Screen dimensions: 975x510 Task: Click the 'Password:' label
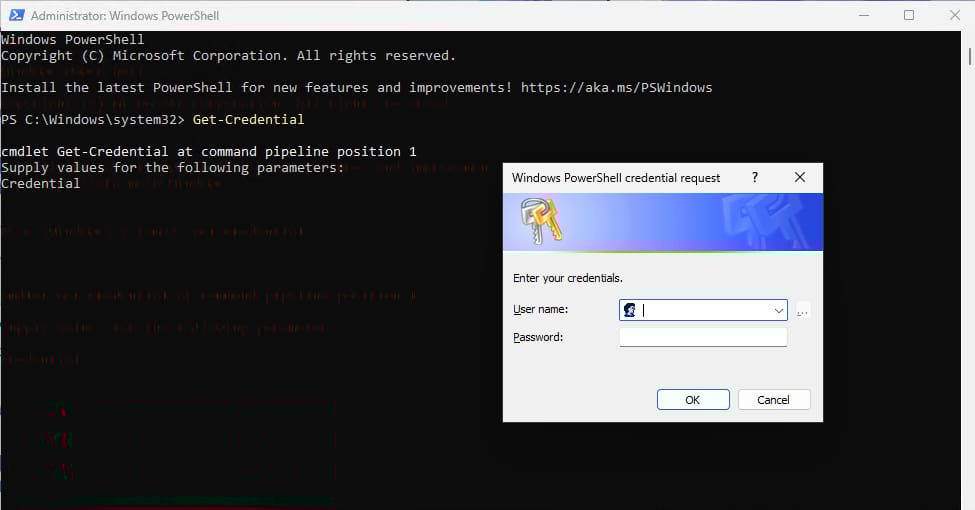click(x=538, y=337)
